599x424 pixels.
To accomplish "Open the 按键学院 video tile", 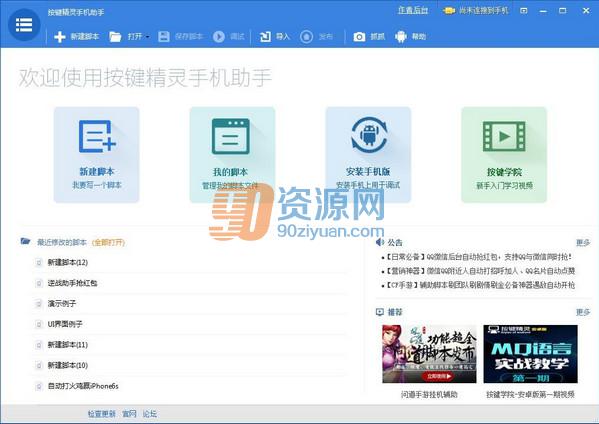I will point(504,155).
